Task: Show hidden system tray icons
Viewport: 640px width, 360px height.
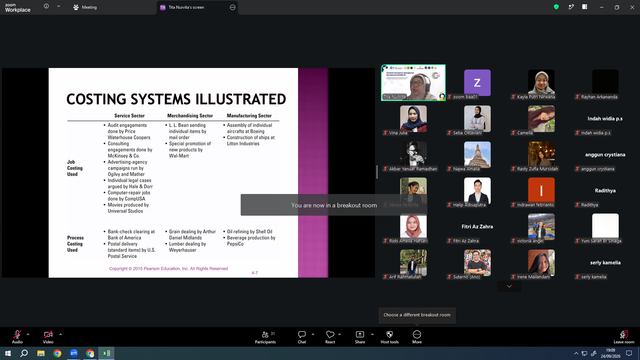Action: pyautogui.click(x=576, y=353)
